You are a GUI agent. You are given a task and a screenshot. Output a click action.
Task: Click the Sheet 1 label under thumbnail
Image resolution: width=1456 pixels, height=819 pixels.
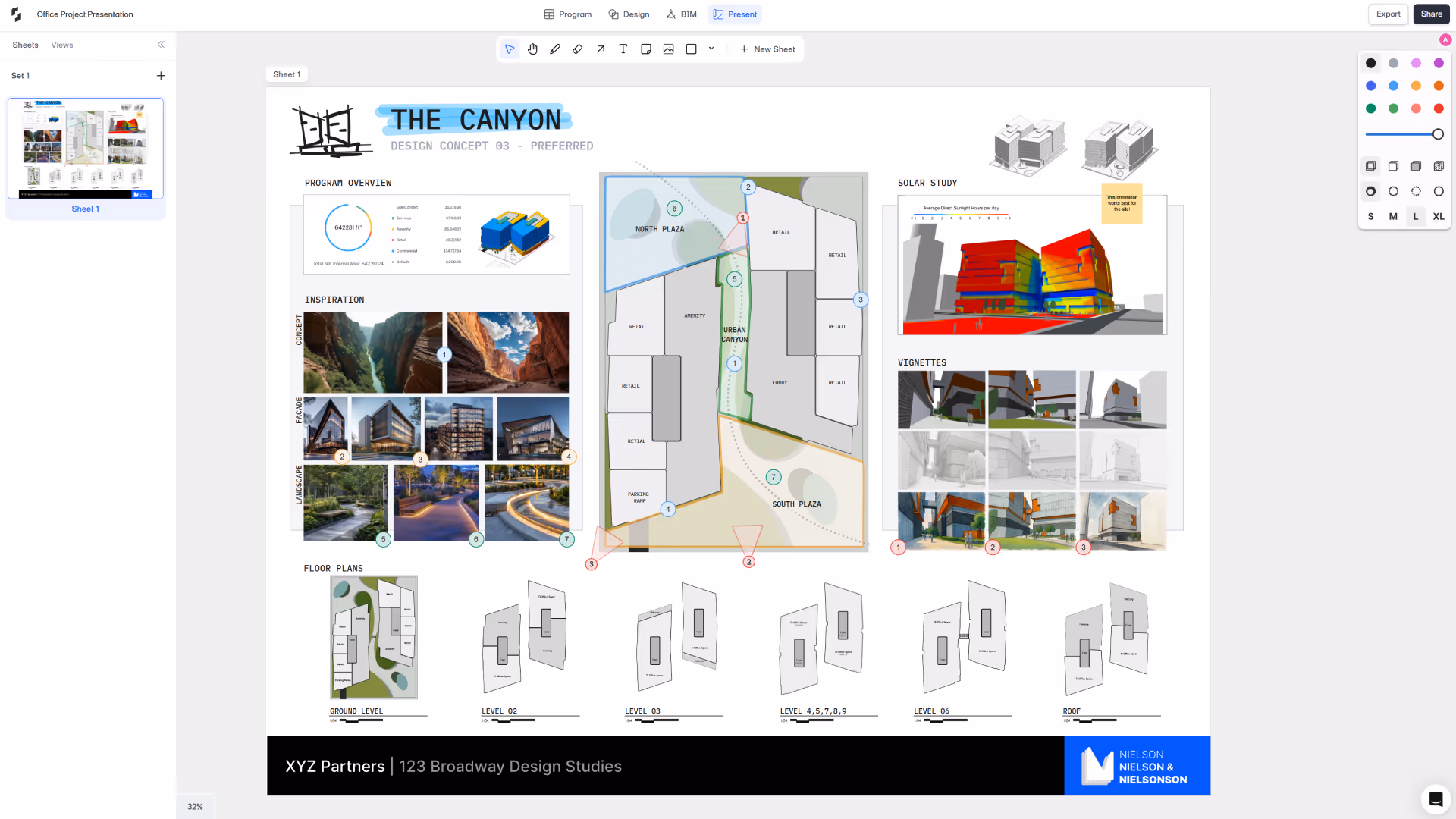coord(86,209)
